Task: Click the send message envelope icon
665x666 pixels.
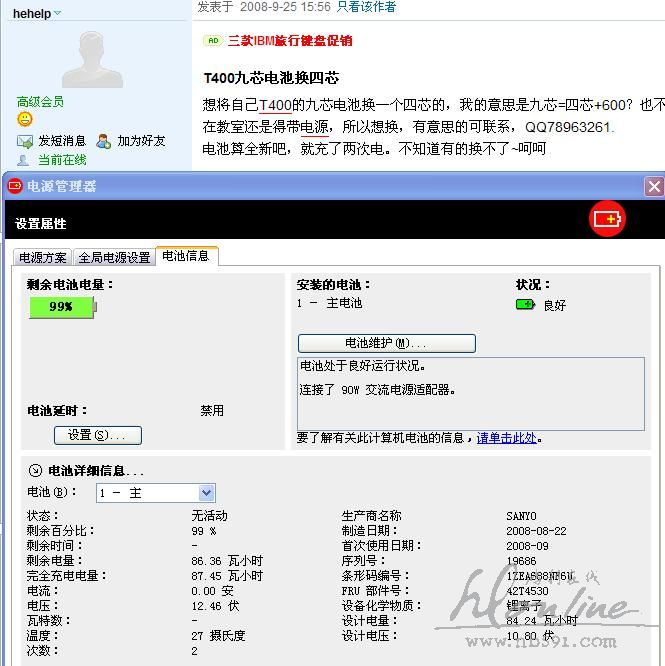Action: coord(25,141)
